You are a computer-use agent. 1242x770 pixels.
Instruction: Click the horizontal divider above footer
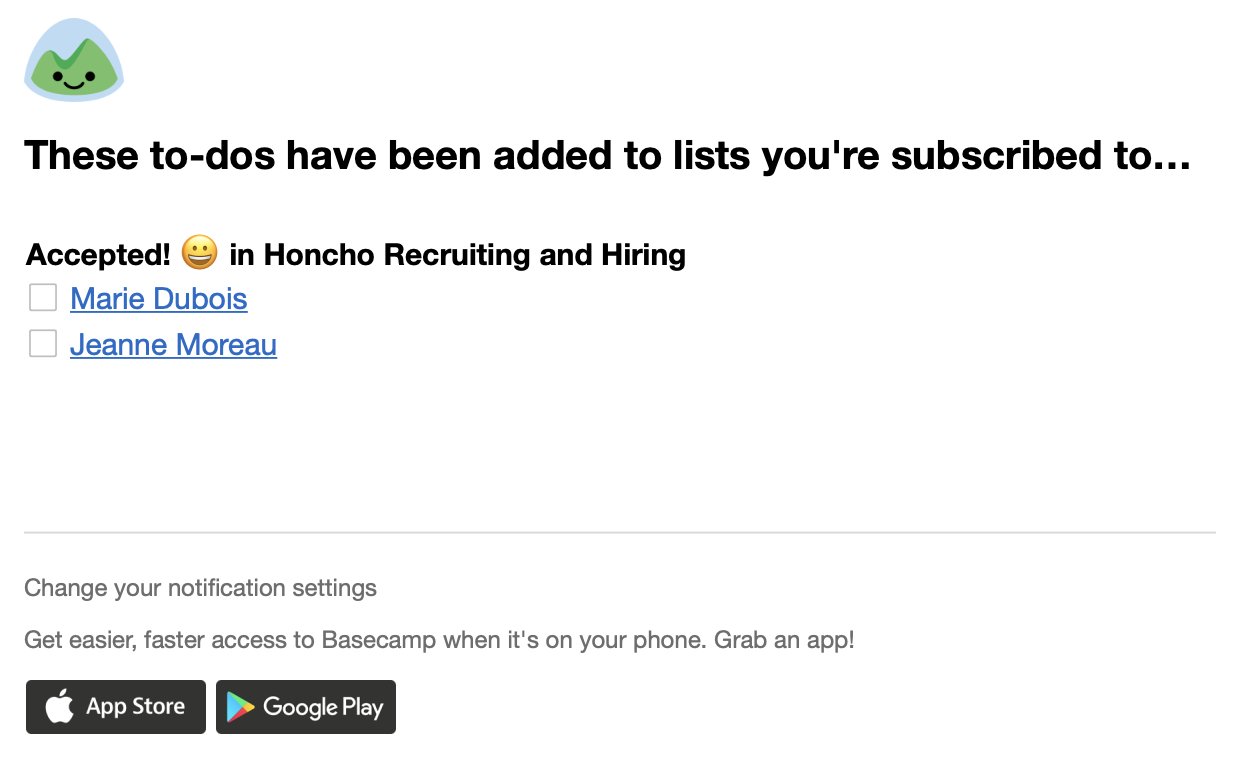click(x=620, y=533)
